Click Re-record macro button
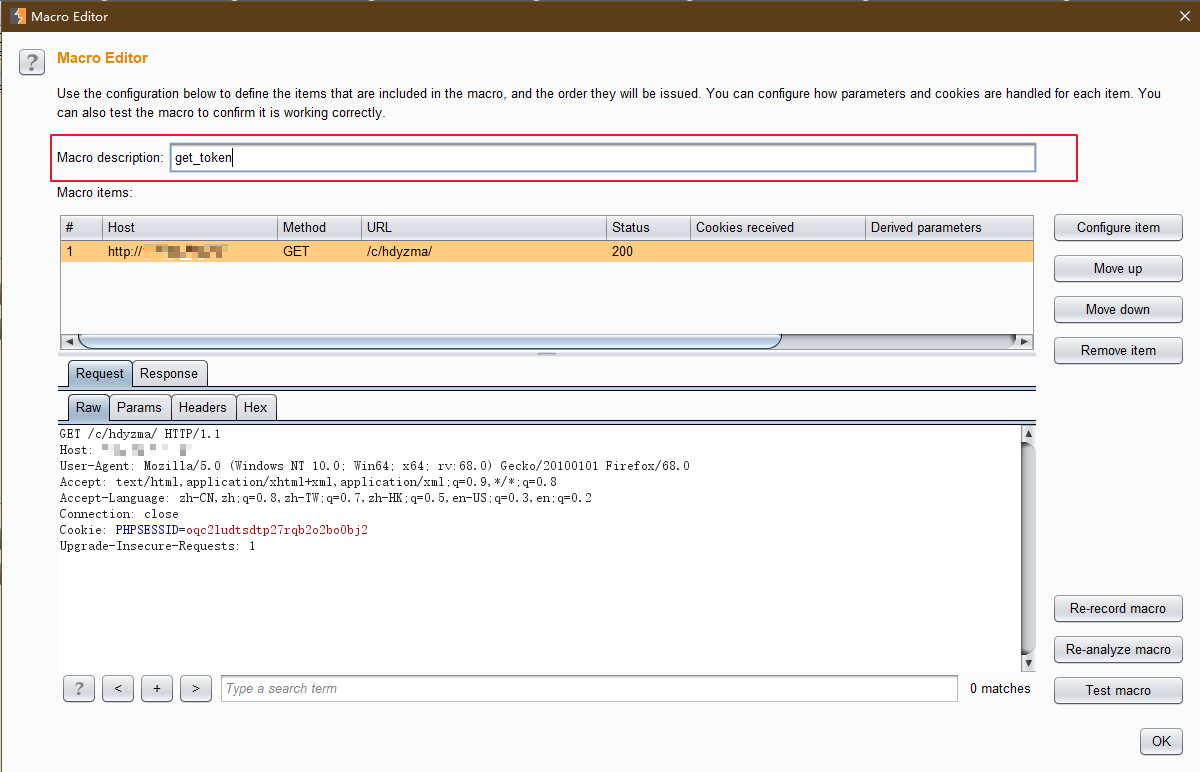 1118,609
